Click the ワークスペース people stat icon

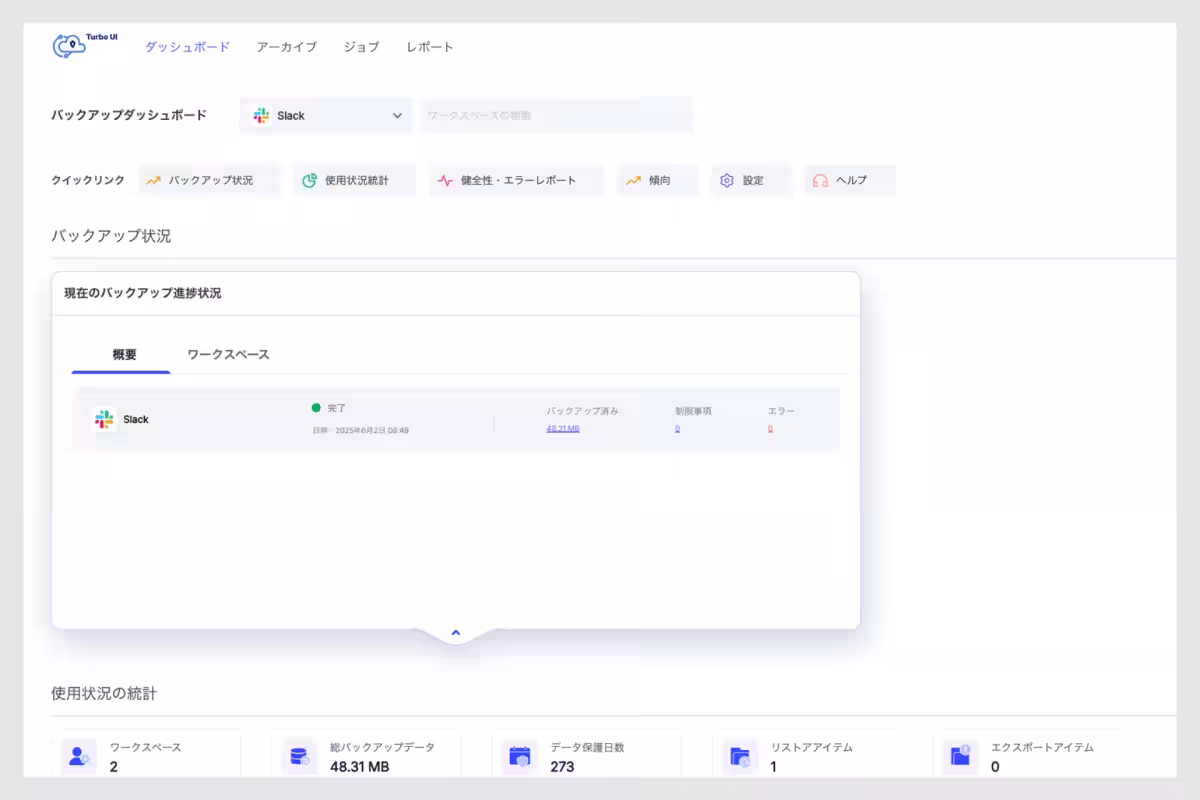click(77, 756)
